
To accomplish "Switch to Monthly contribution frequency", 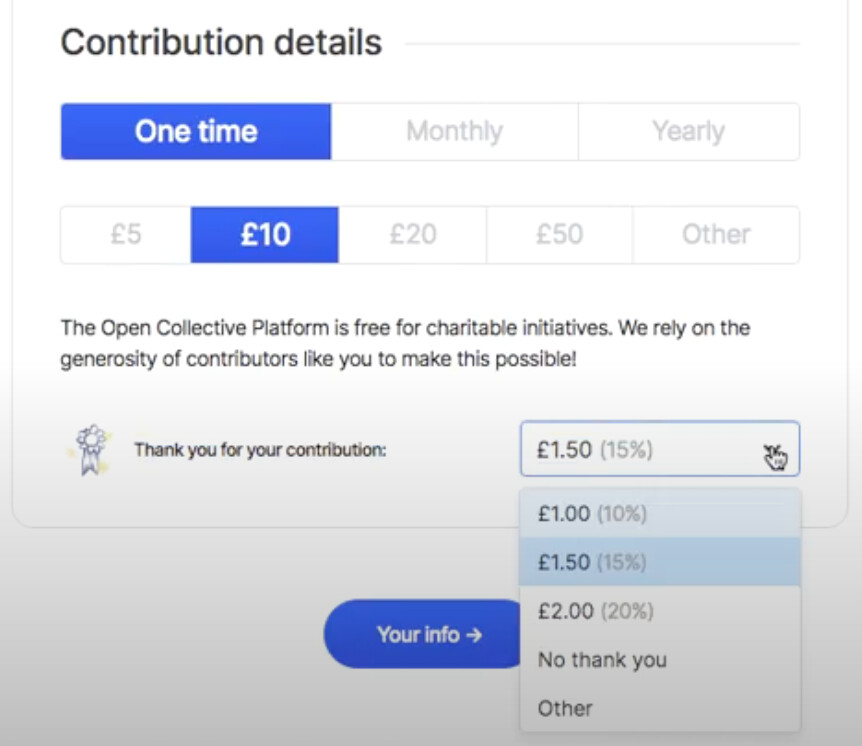I will point(454,132).
